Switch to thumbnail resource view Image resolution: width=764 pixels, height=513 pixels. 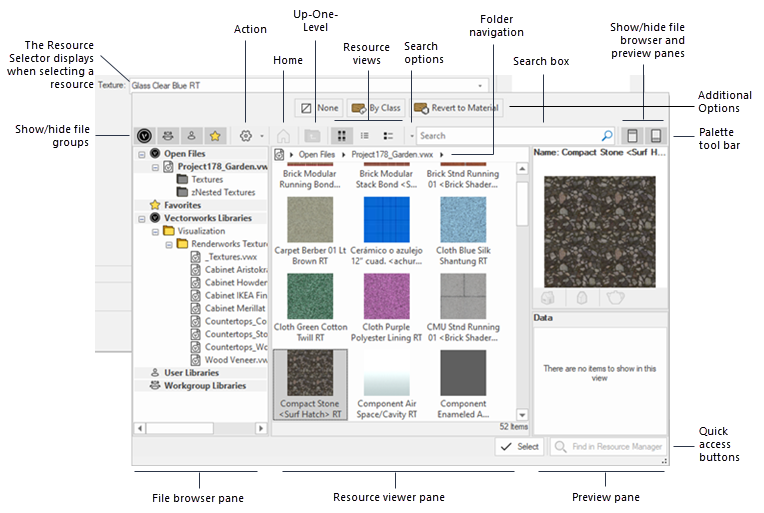pyautogui.click(x=341, y=134)
